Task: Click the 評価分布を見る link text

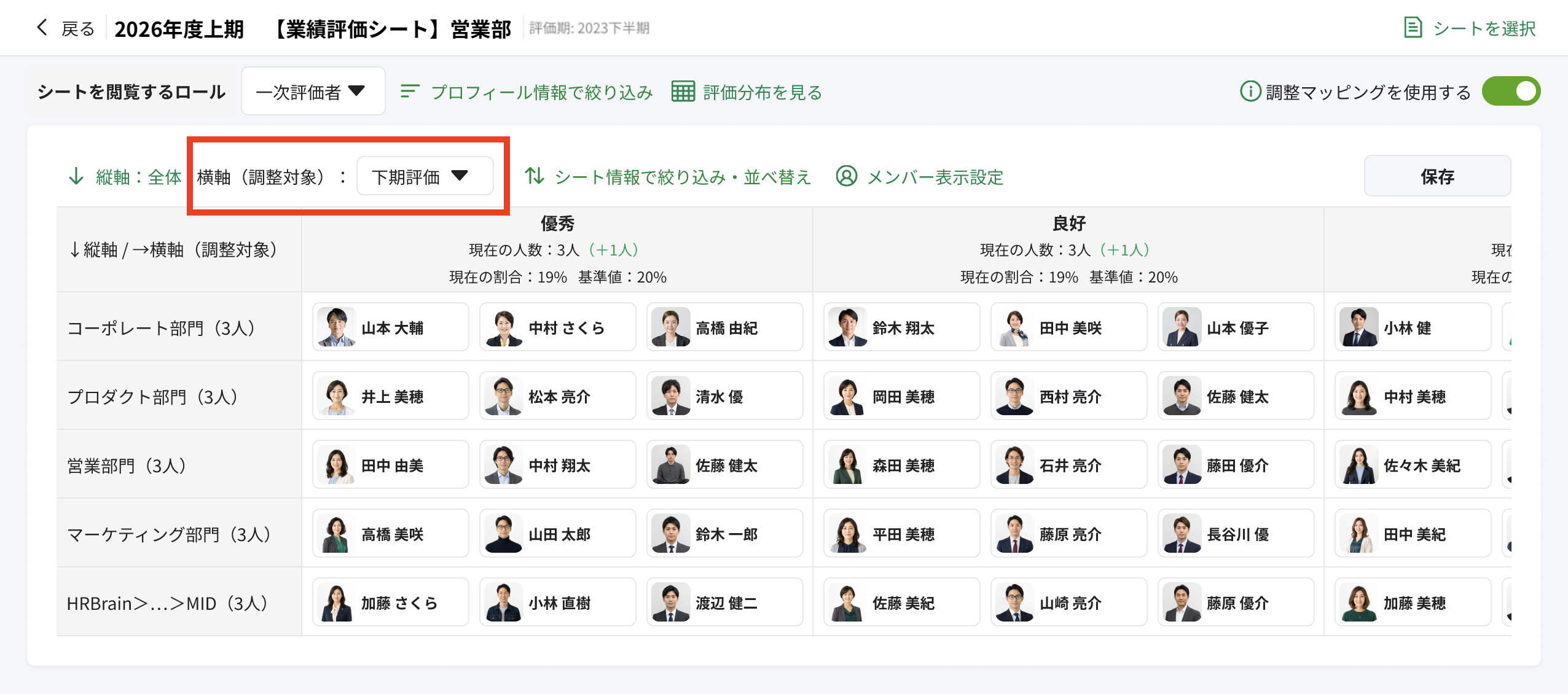Action: [762, 92]
